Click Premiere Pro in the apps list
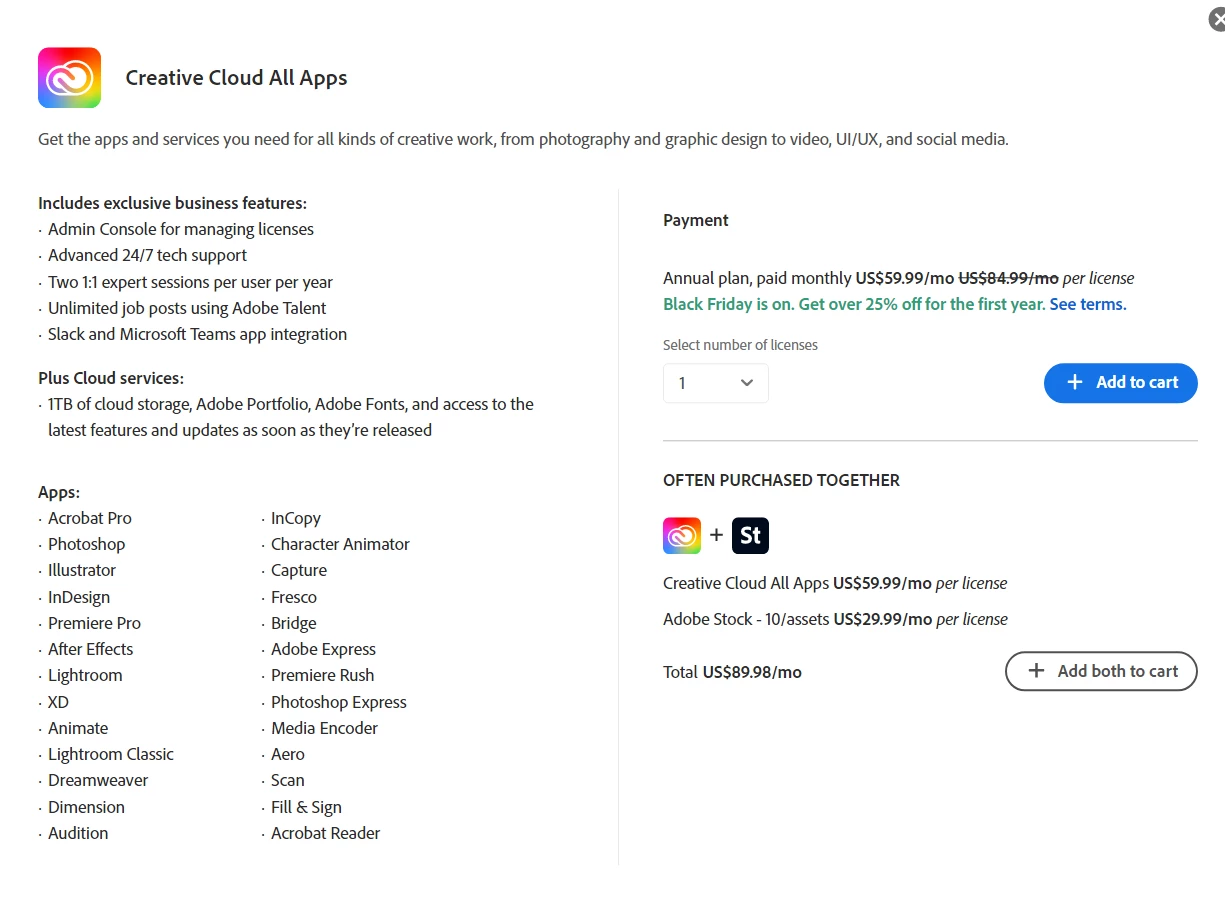Screen dimensions: 1225x908 tap(95, 623)
